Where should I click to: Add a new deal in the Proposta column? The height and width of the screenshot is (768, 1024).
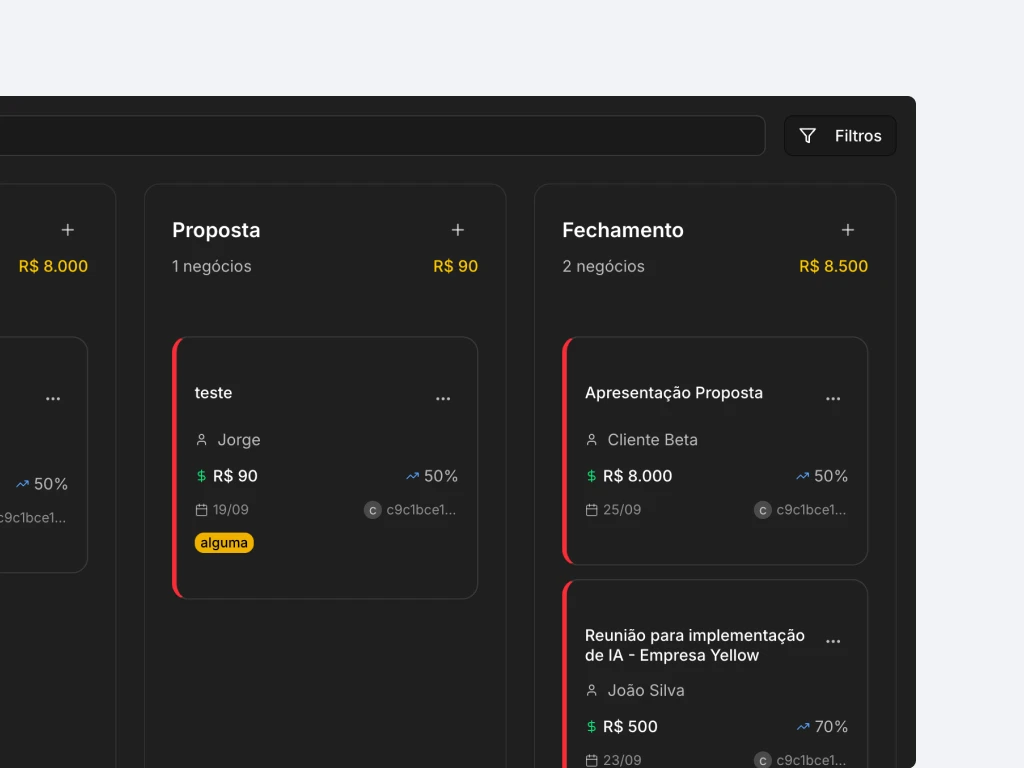click(x=458, y=229)
